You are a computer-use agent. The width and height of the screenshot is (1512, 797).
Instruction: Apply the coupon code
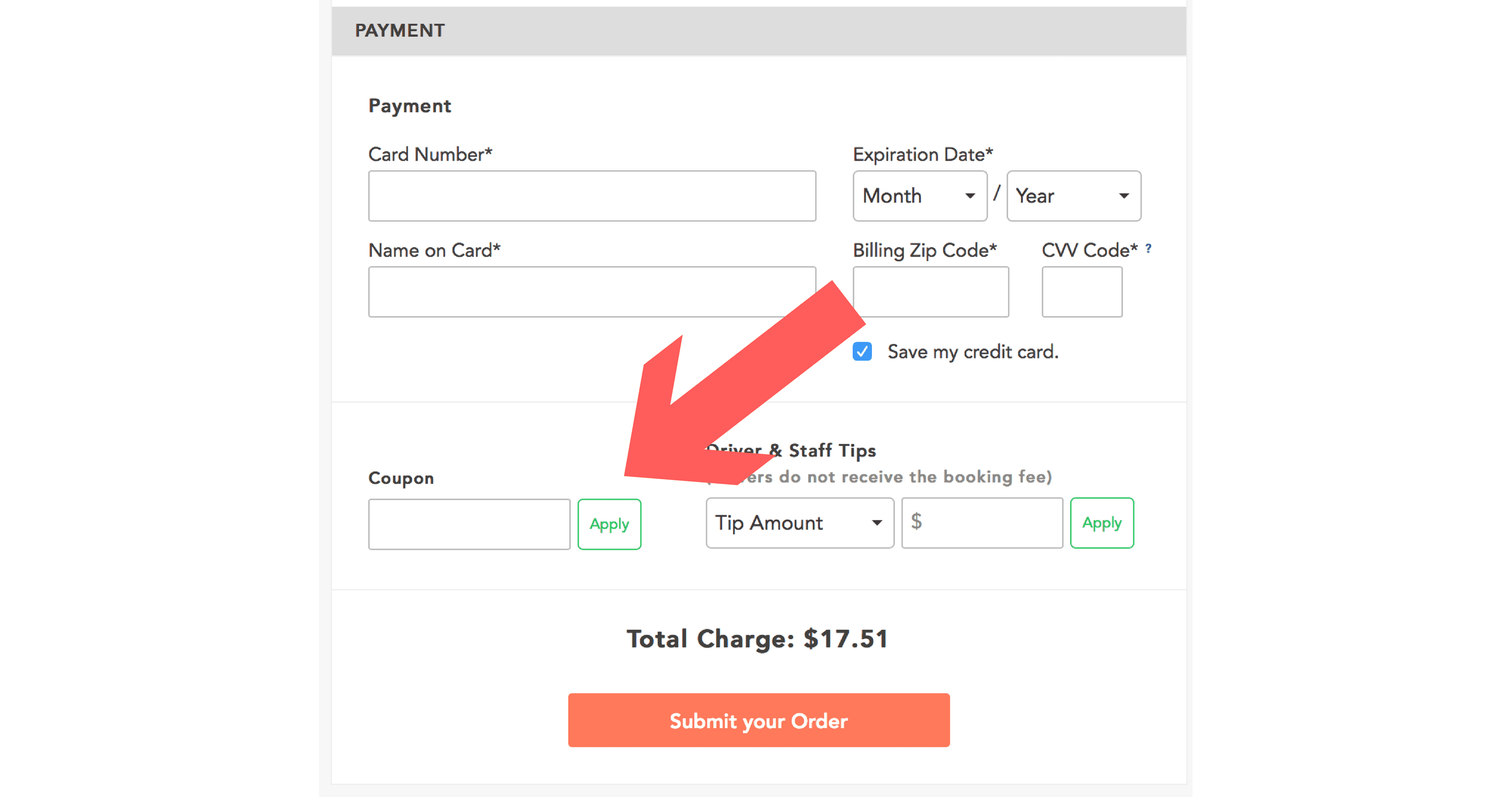(x=609, y=524)
